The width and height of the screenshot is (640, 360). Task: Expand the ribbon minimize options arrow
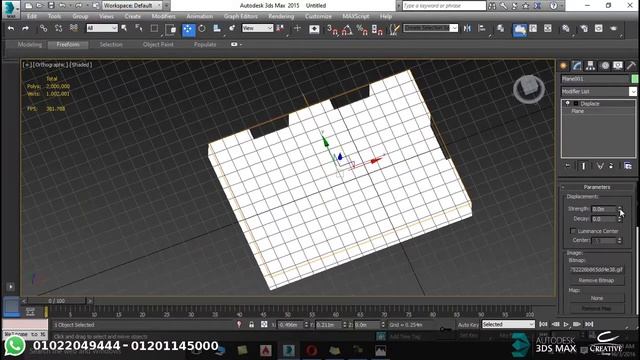(x=241, y=44)
